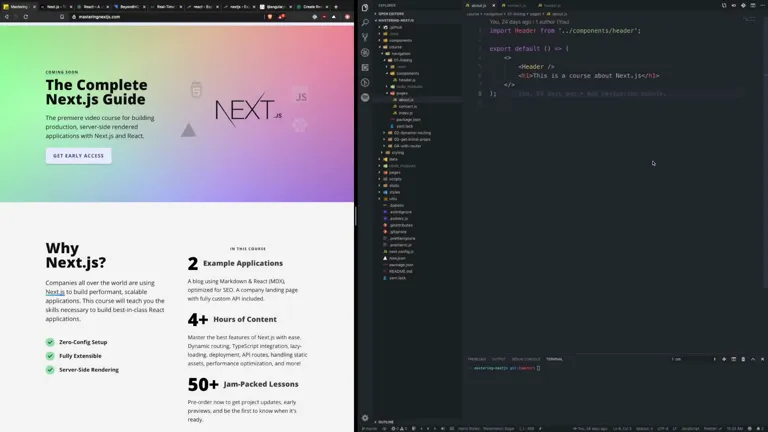Open now.json in the explorer
The height and width of the screenshot is (432, 768).
tap(397, 258)
